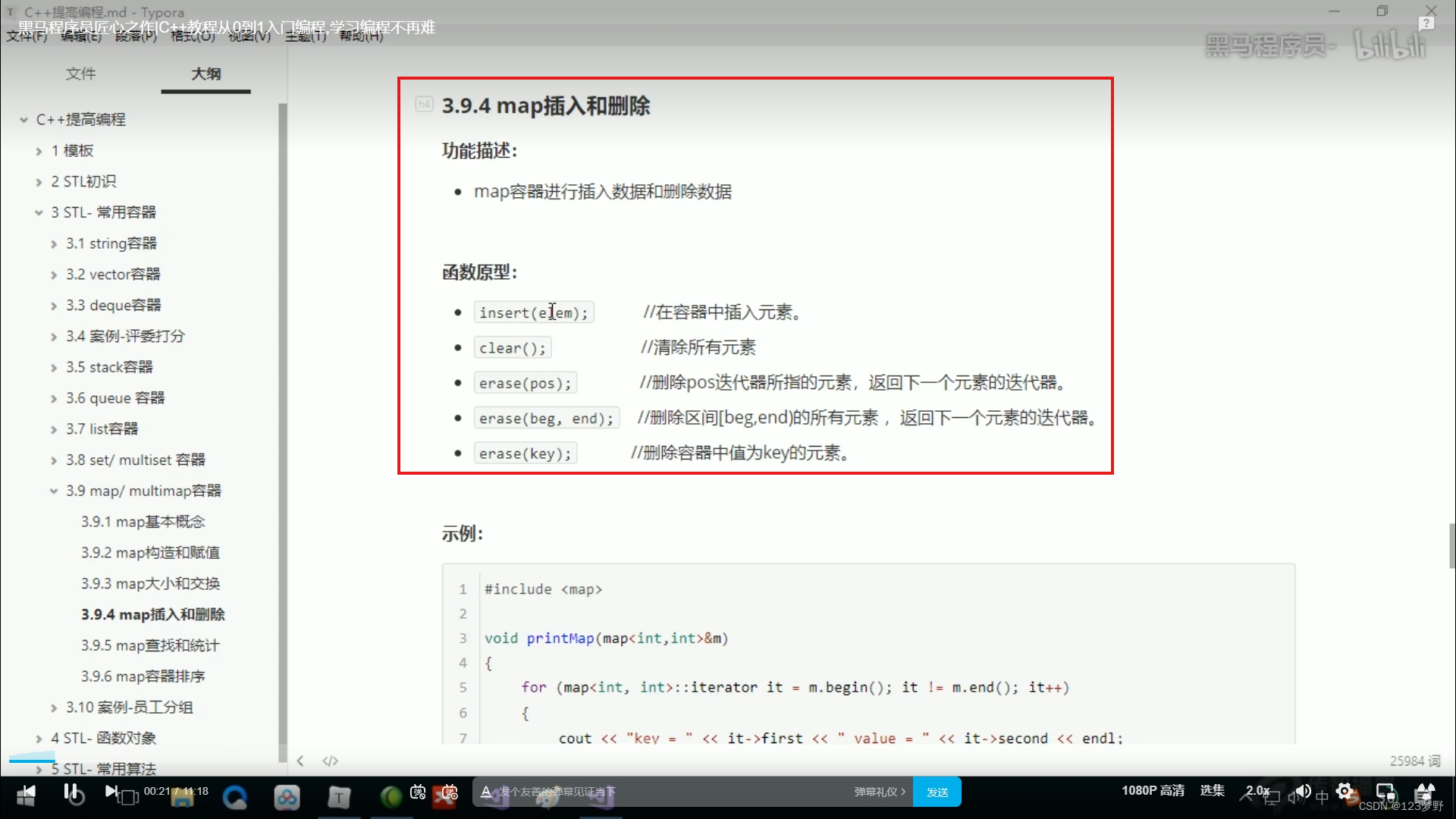The width and height of the screenshot is (1456, 819).
Task: Select the Typora icon in the taskbar
Action: click(339, 797)
